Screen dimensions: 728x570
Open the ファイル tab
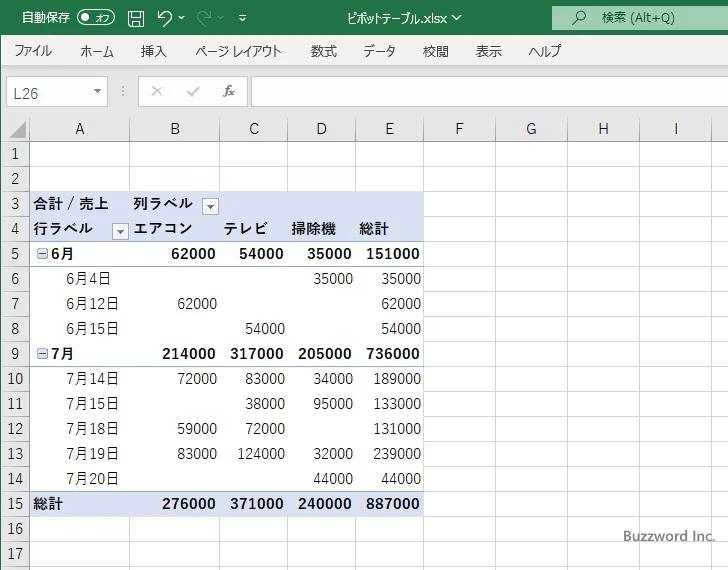pyautogui.click(x=33, y=51)
